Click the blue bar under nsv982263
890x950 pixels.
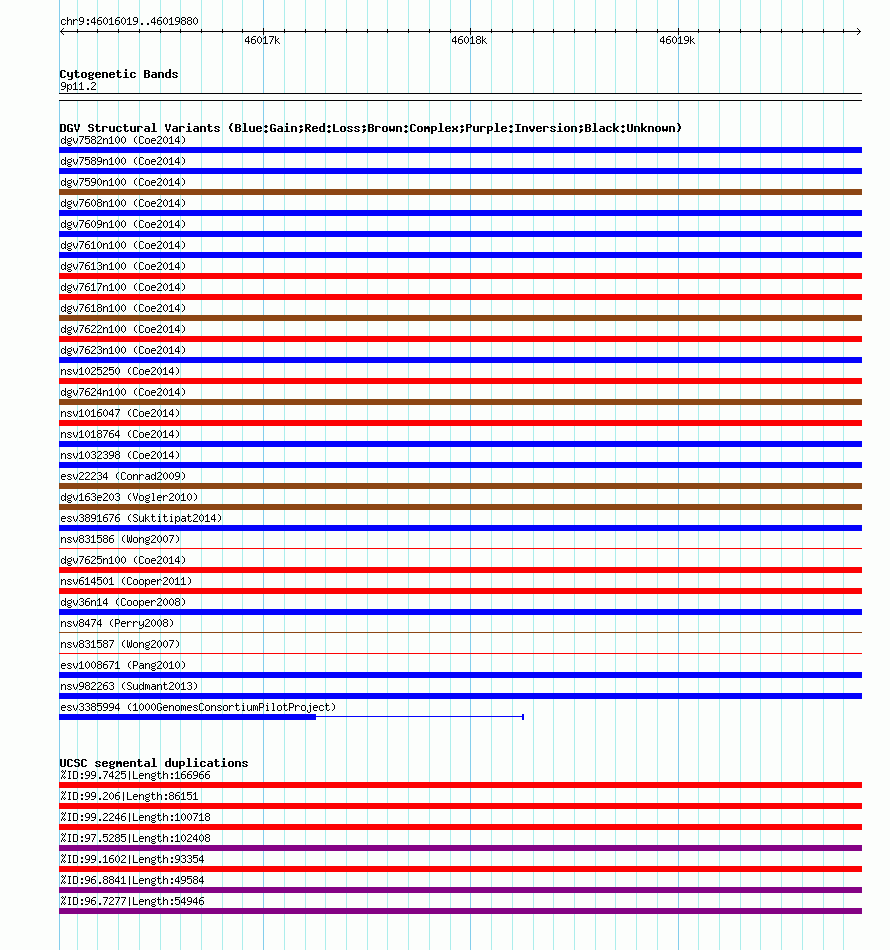click(460, 696)
